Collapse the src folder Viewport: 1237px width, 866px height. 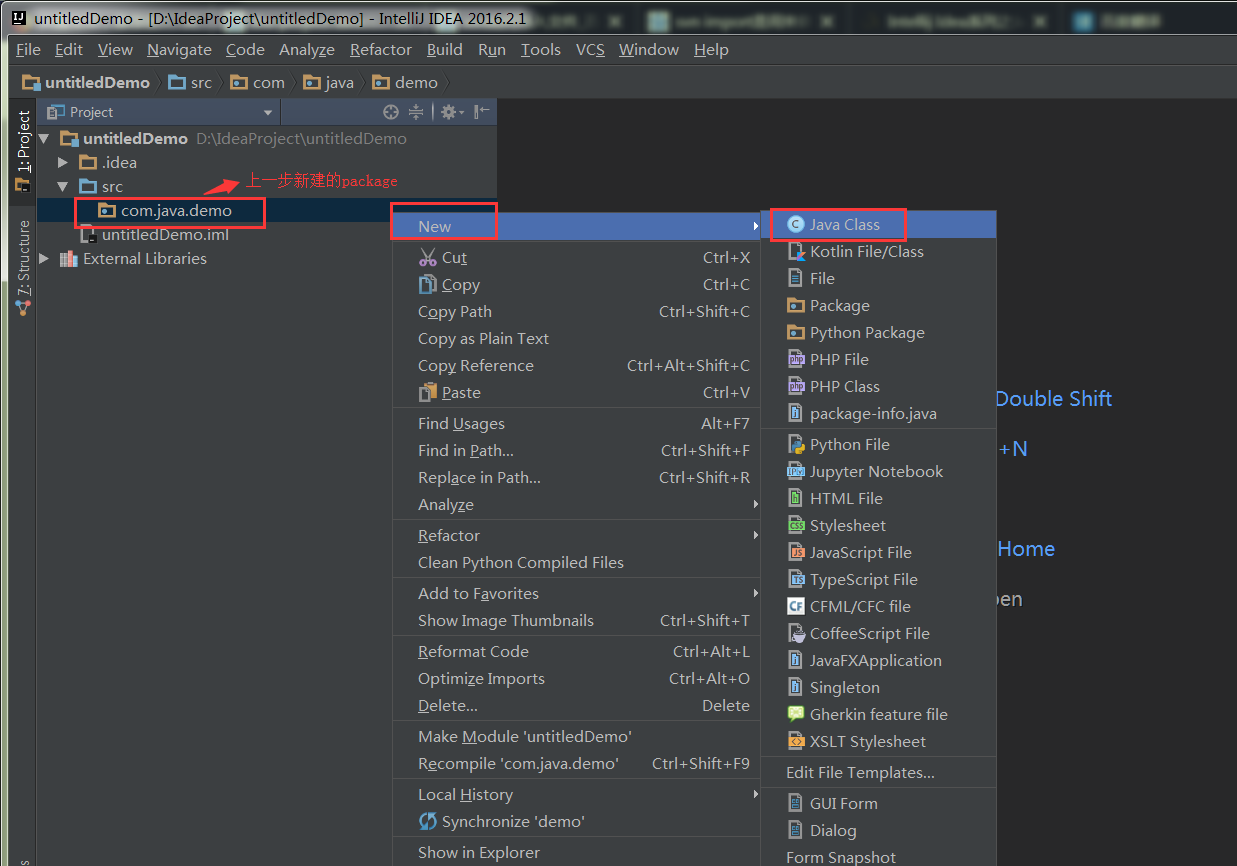tap(63, 187)
